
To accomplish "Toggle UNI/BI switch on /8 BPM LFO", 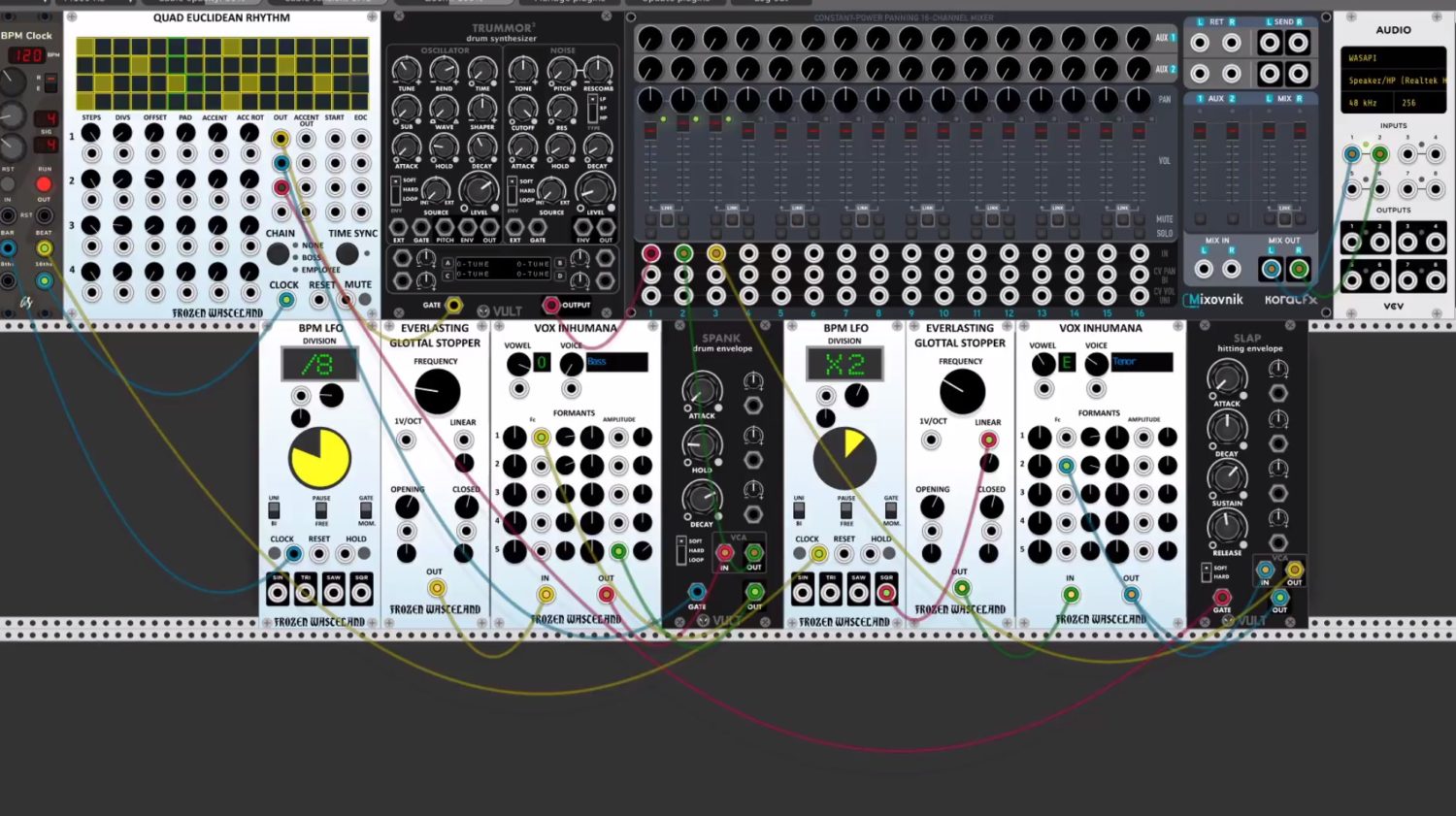I will click(x=274, y=510).
